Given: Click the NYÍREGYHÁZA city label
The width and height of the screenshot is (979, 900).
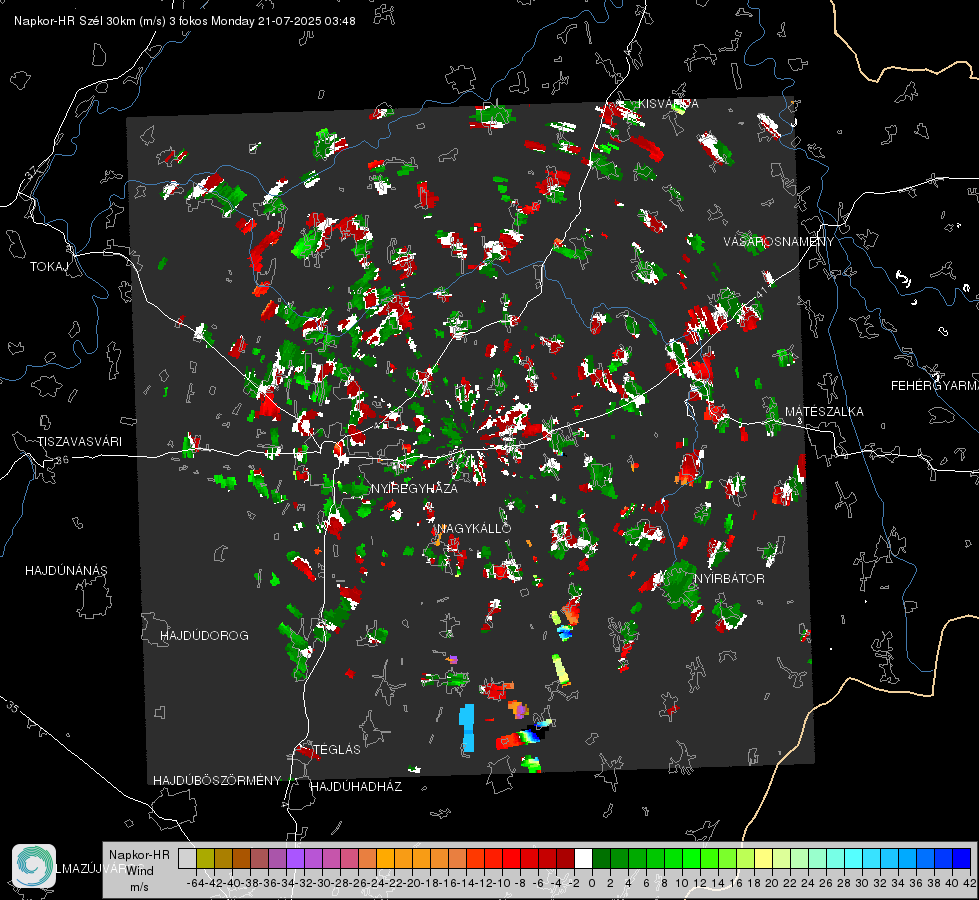Looking at the screenshot, I should [x=414, y=489].
